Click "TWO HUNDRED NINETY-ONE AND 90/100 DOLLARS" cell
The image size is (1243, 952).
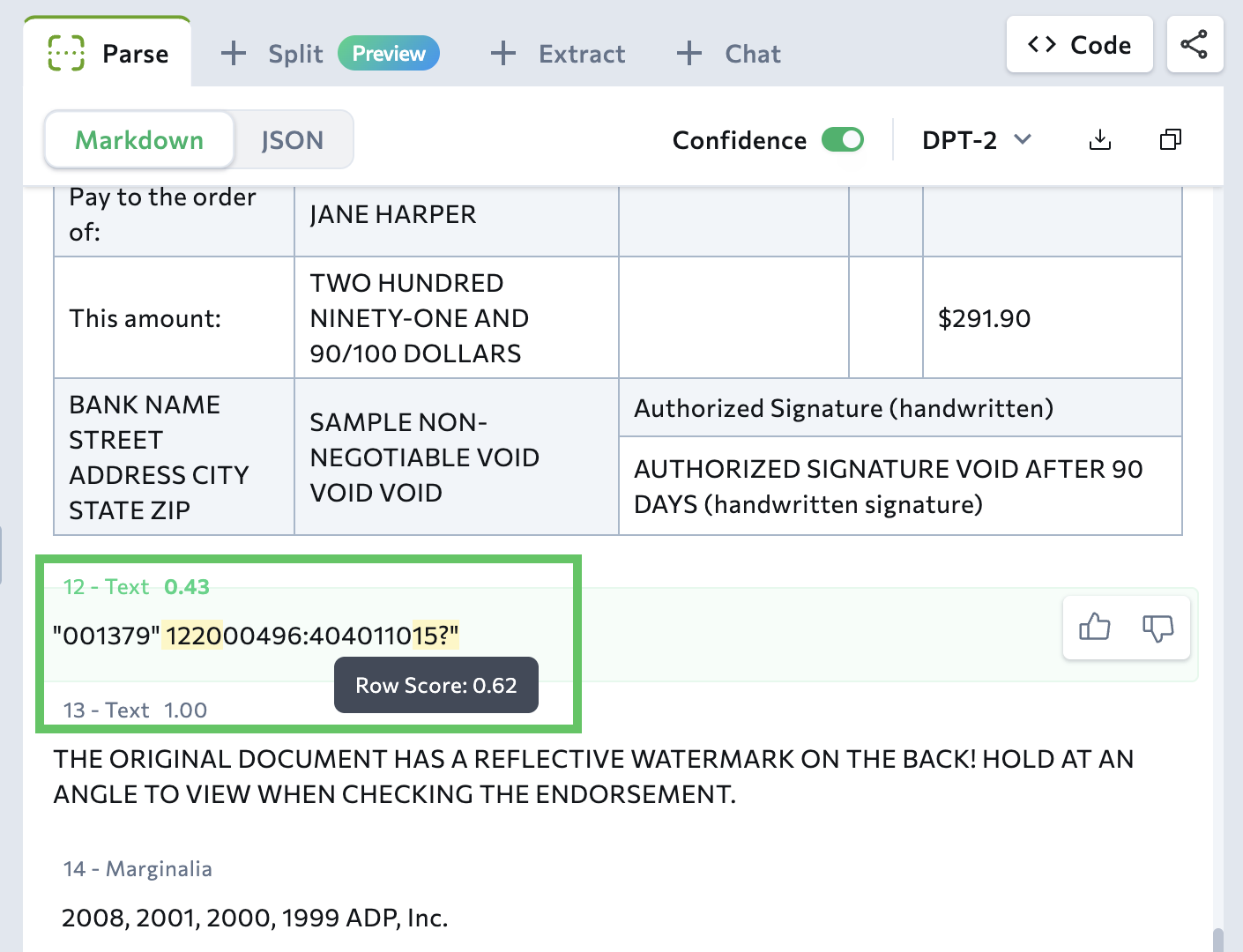pyautogui.click(x=457, y=317)
